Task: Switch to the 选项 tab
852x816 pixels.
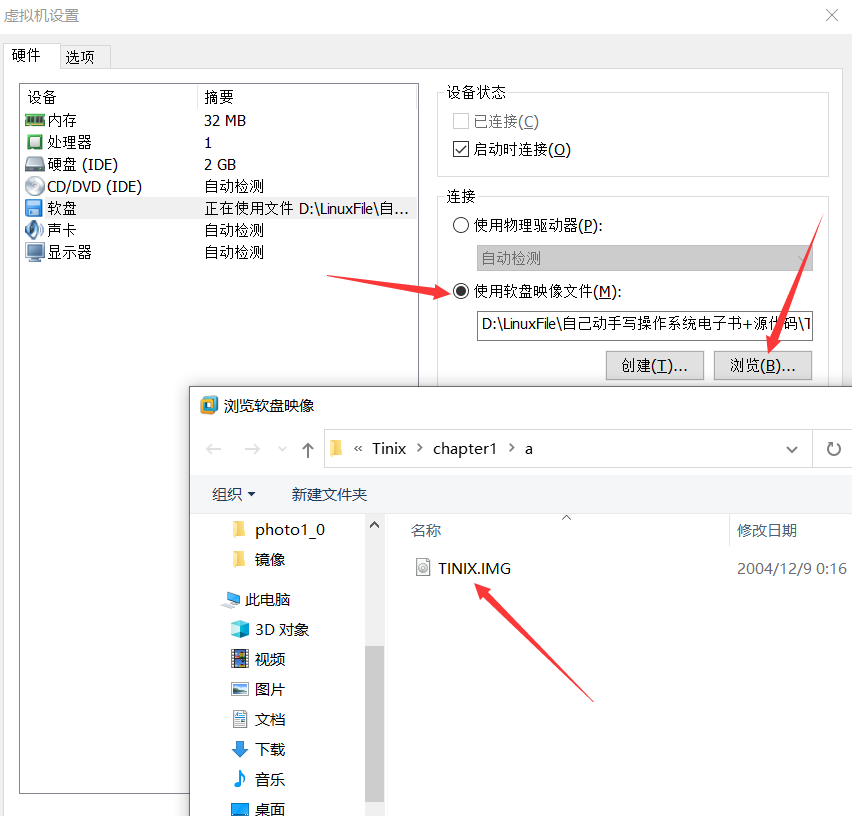Action: coord(80,57)
